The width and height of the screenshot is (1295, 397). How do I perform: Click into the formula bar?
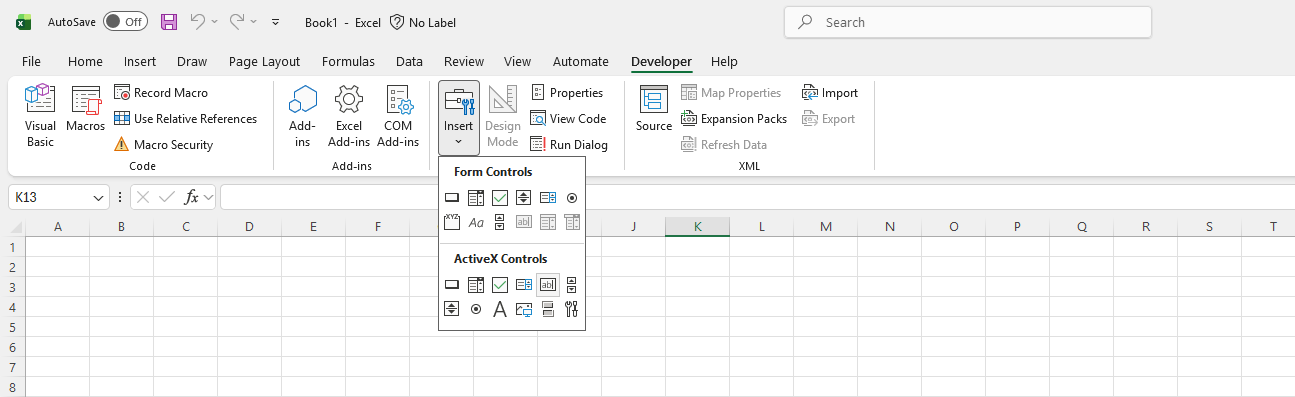(x=757, y=198)
